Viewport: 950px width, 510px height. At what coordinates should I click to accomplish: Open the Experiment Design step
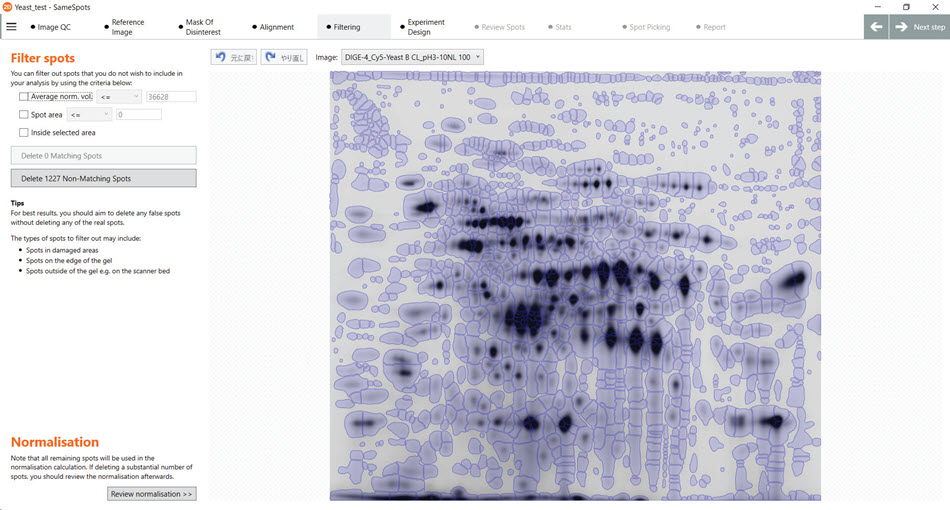422,27
